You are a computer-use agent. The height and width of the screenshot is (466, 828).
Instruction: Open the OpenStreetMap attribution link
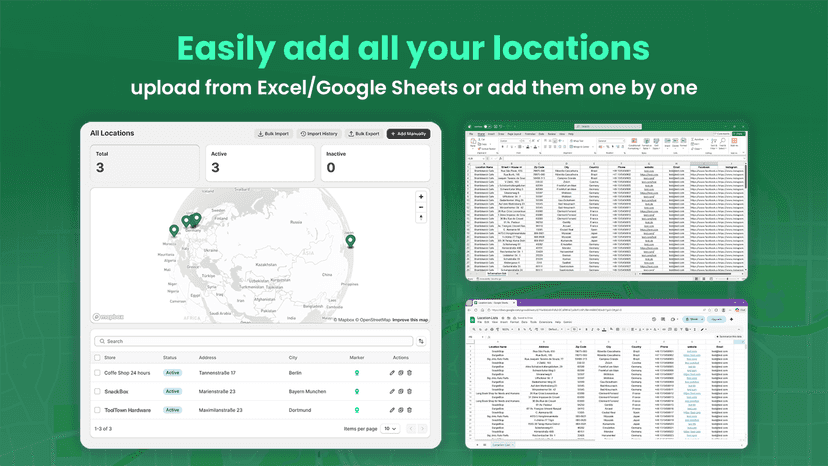click(x=373, y=320)
